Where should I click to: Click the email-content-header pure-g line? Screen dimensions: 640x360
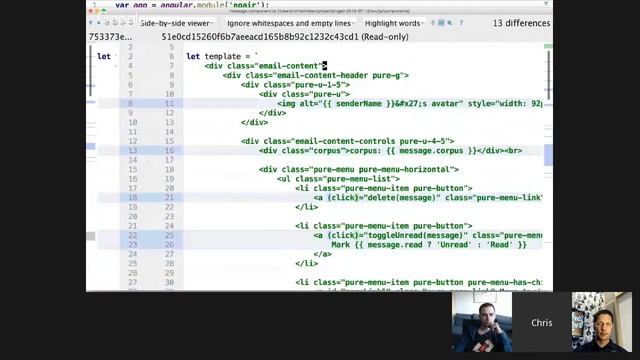tap(316, 75)
